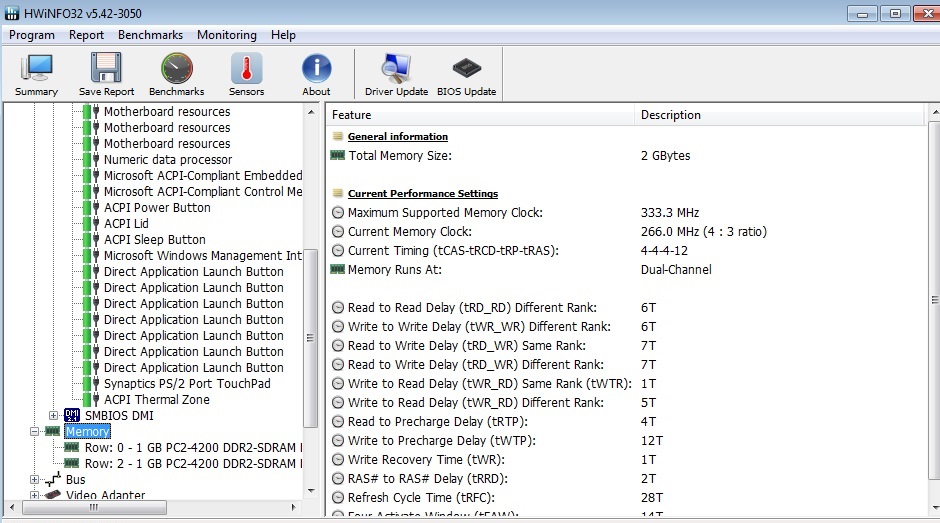The width and height of the screenshot is (940, 523).
Task: Click 'Read to Precharge Delay (tRTP):' row
Action: click(x=438, y=422)
